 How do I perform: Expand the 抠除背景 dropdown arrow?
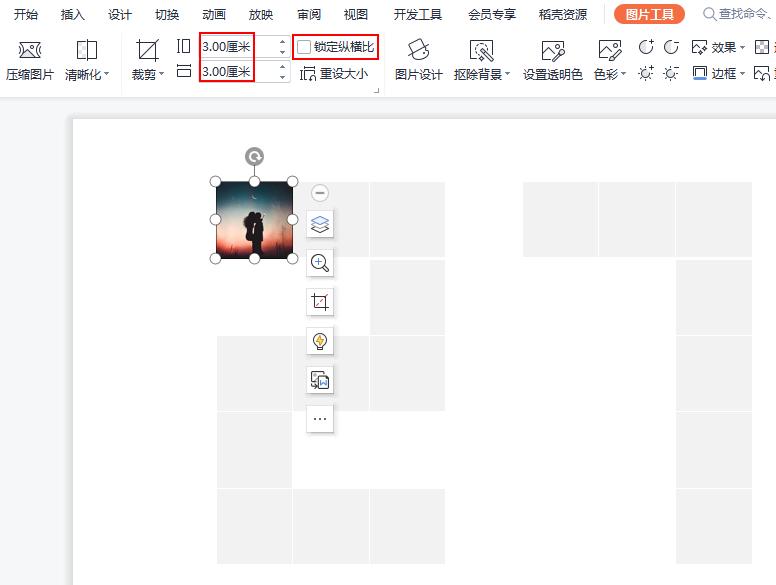click(507, 74)
